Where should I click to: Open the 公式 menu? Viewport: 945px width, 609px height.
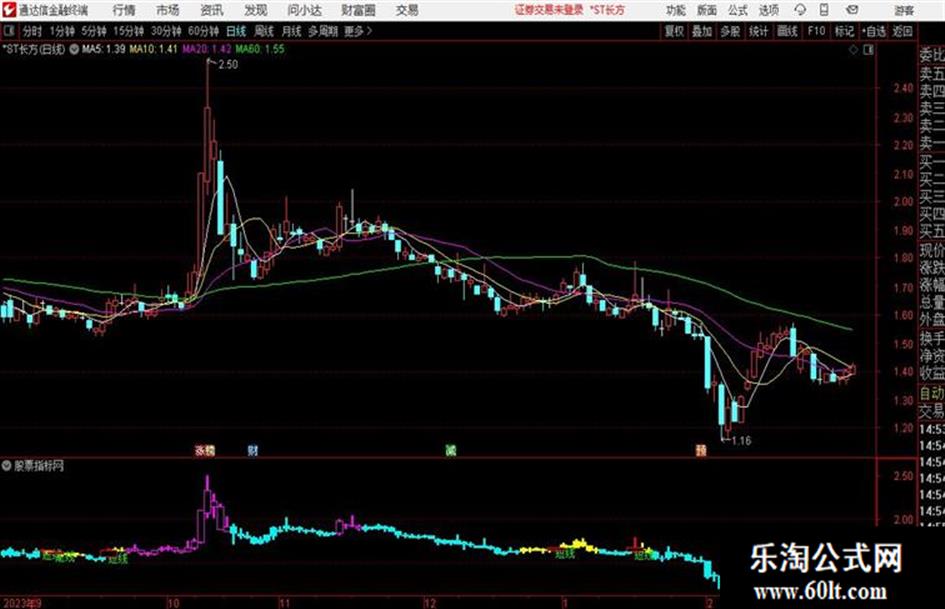738,10
